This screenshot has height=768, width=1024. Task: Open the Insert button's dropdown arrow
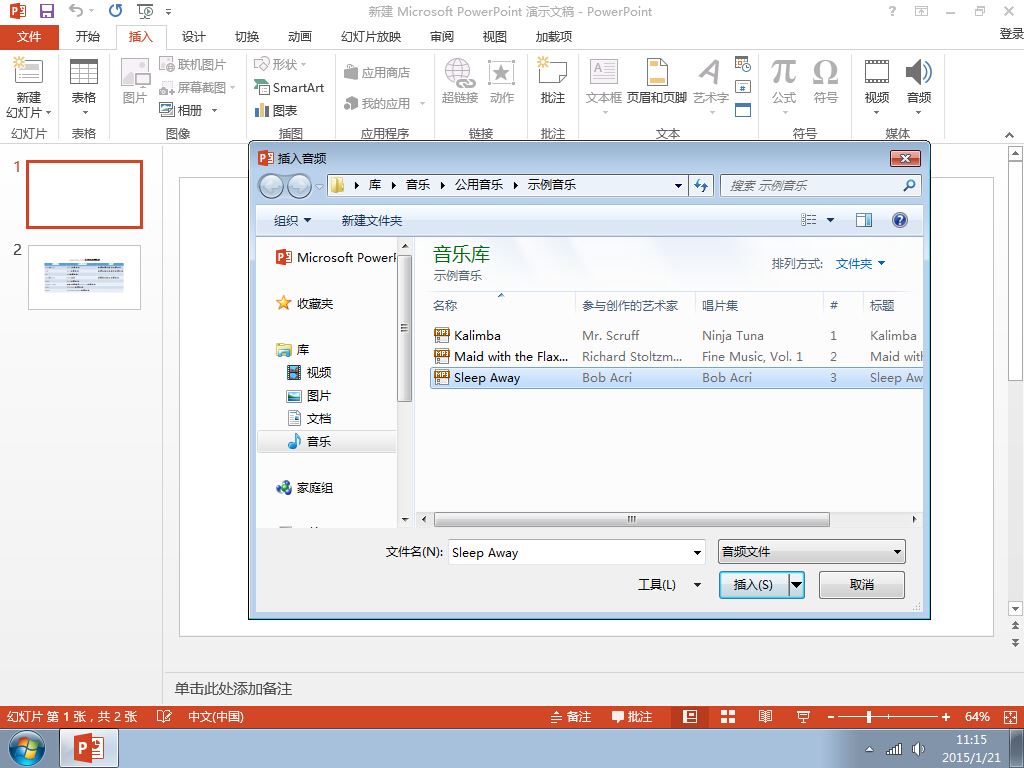pos(796,584)
